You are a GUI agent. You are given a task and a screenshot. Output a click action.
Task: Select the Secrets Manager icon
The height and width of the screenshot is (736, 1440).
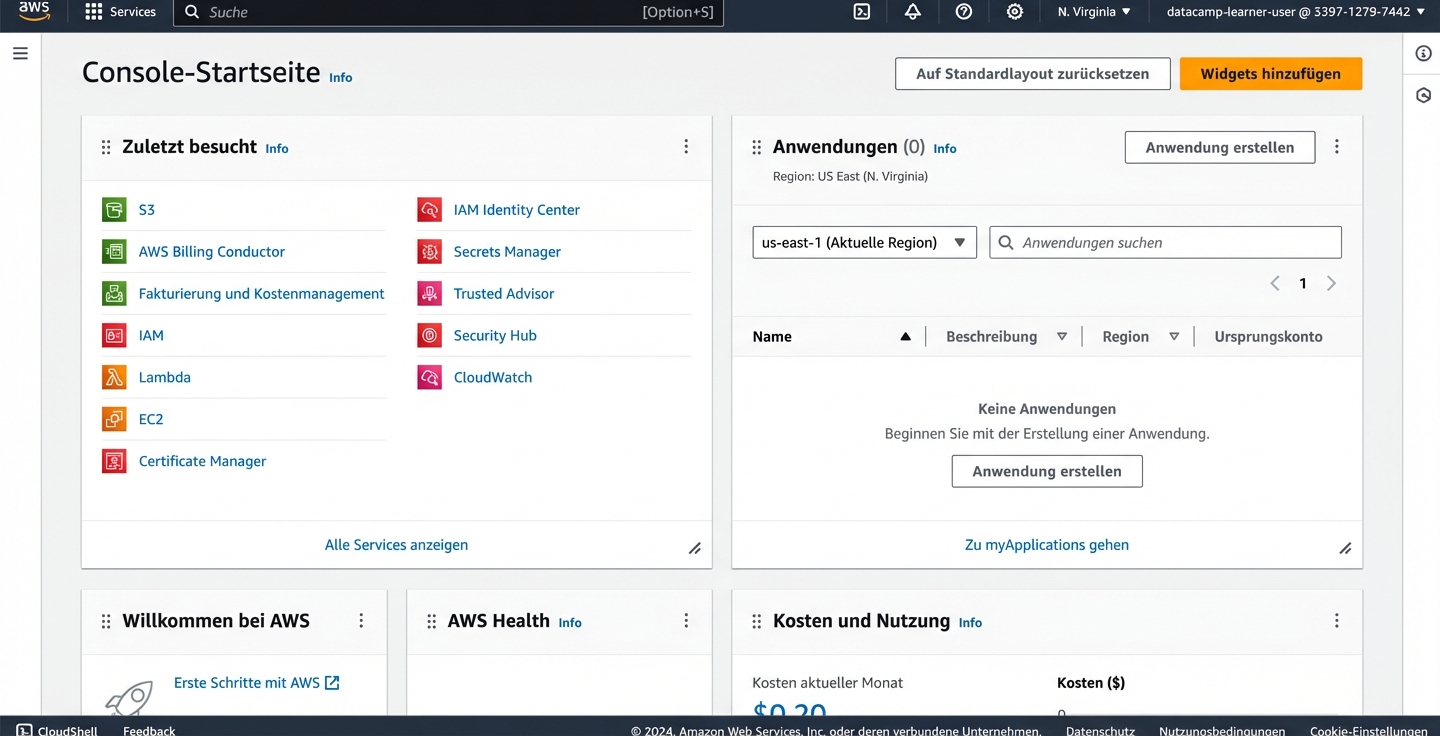[x=429, y=251]
